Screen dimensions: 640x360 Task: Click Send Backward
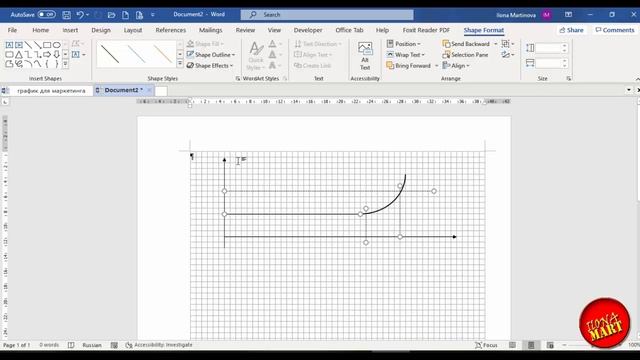[466, 44]
